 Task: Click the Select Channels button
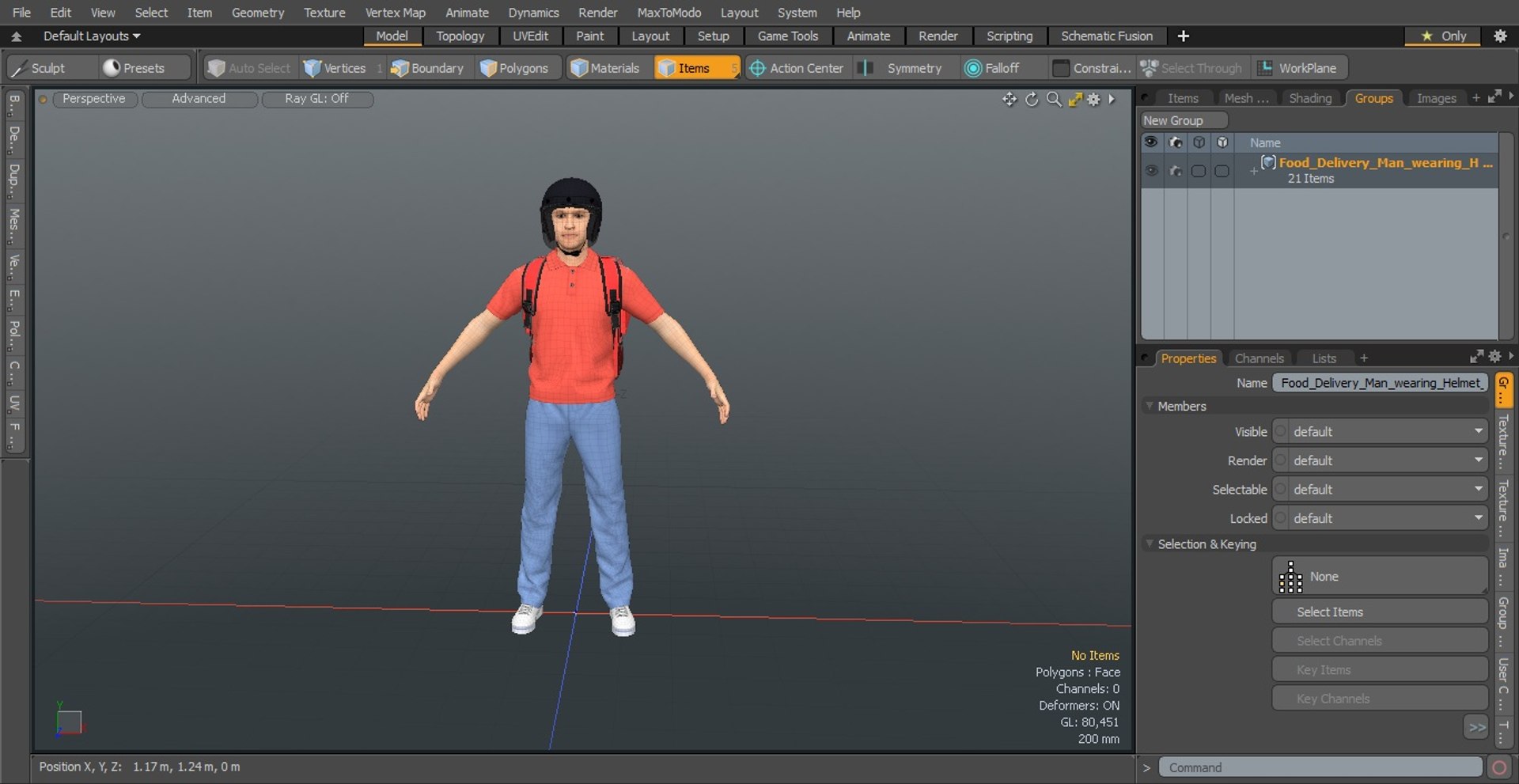pos(1380,641)
